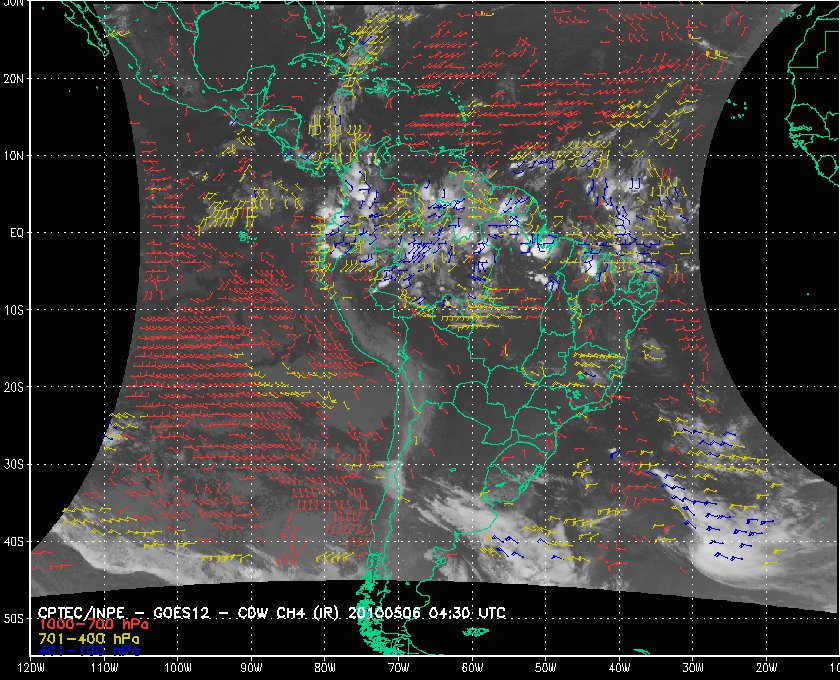Click the 120W longitude axis label

(x=30, y=668)
